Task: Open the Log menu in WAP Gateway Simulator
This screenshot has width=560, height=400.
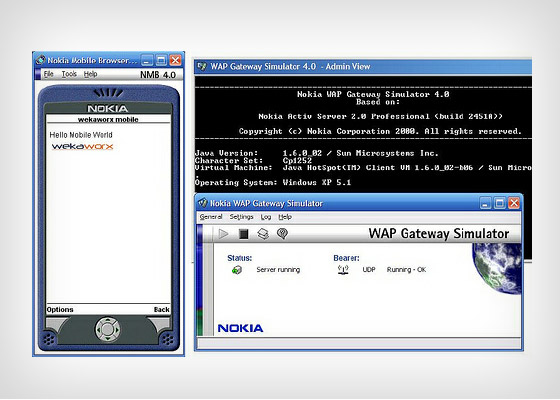Action: click(x=266, y=217)
